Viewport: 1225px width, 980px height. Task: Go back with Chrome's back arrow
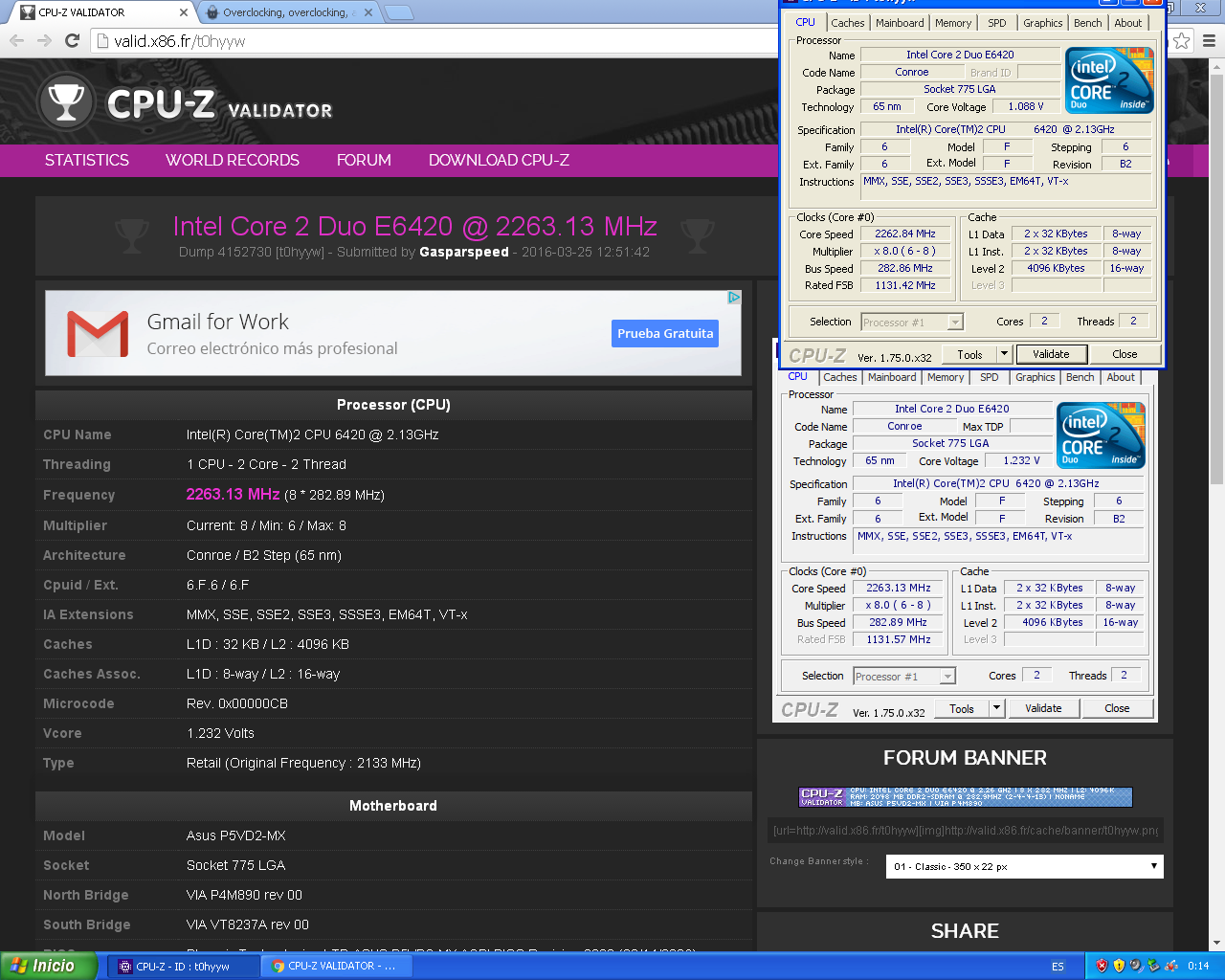16,40
